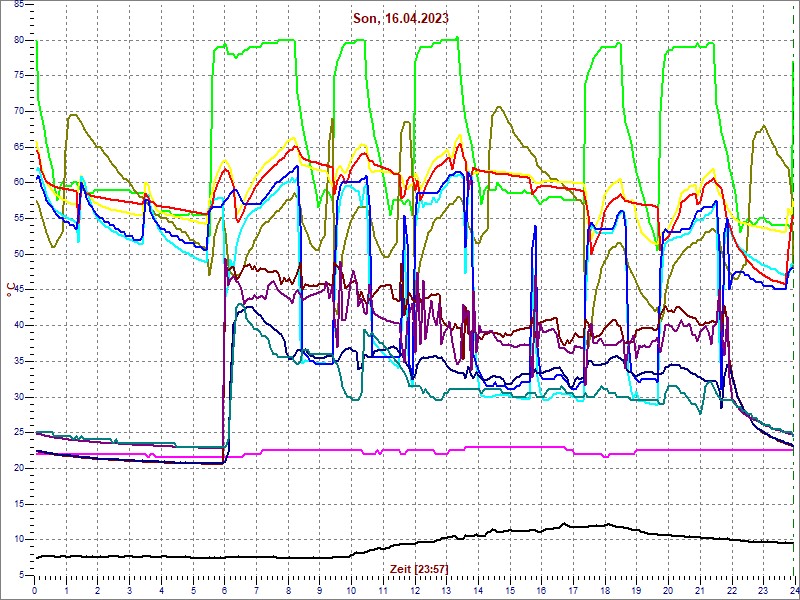800x600 pixels.
Task: Click hour label 4 on time axis
Action: coord(161,590)
